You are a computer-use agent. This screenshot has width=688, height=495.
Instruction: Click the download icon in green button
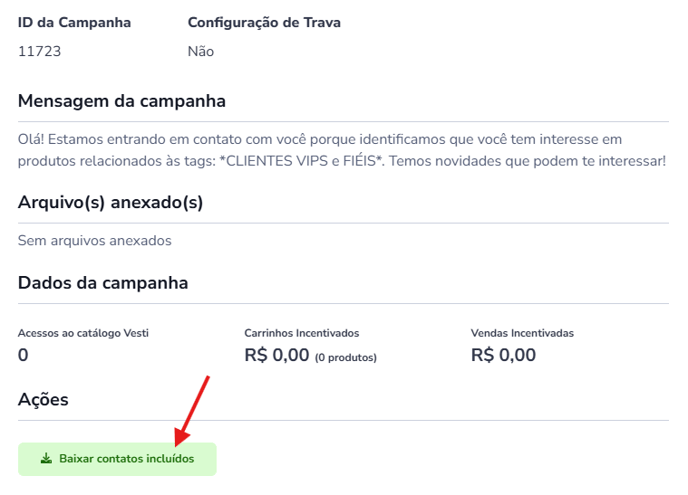(x=46, y=459)
